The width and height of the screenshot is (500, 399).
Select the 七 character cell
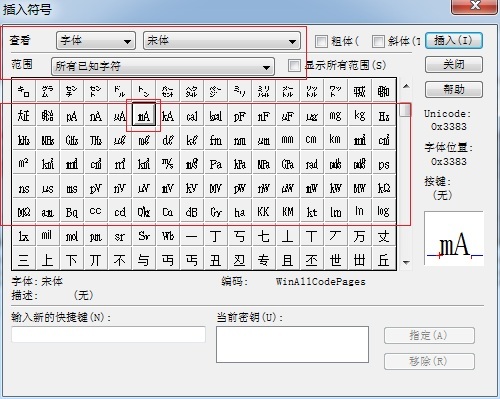(264, 236)
